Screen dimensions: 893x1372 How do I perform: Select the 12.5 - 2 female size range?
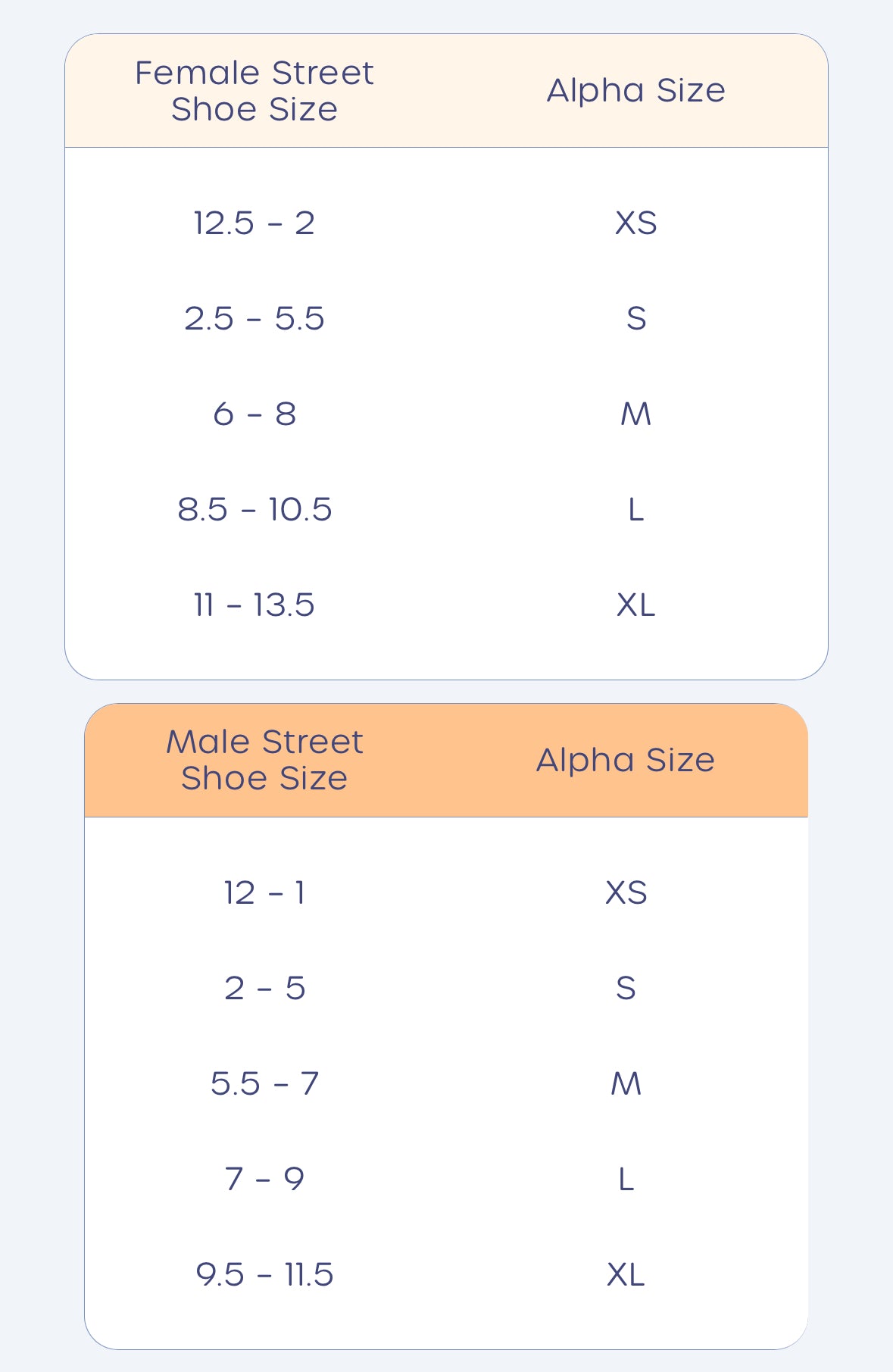254,223
